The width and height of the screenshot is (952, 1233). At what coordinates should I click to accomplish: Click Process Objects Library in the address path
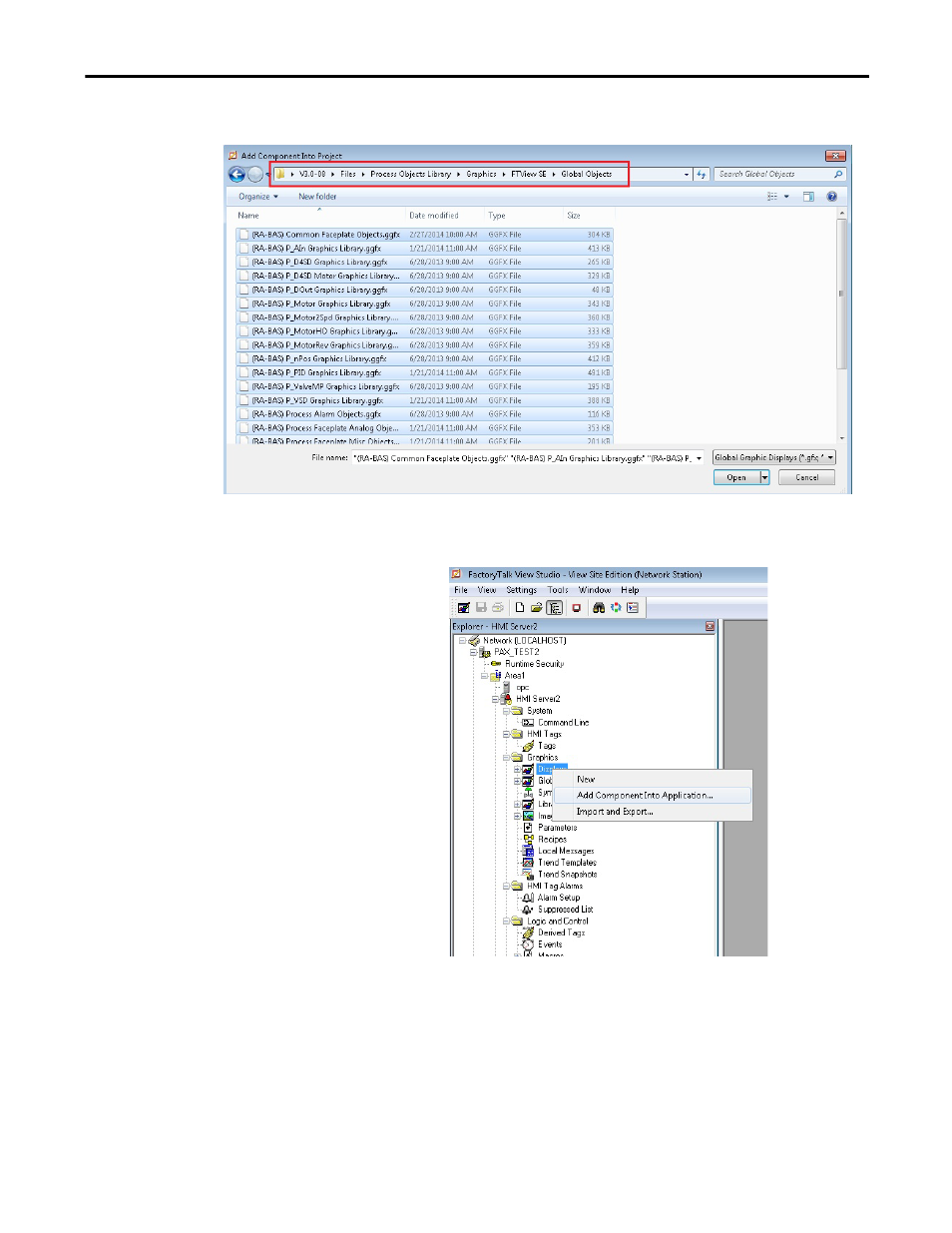point(410,175)
